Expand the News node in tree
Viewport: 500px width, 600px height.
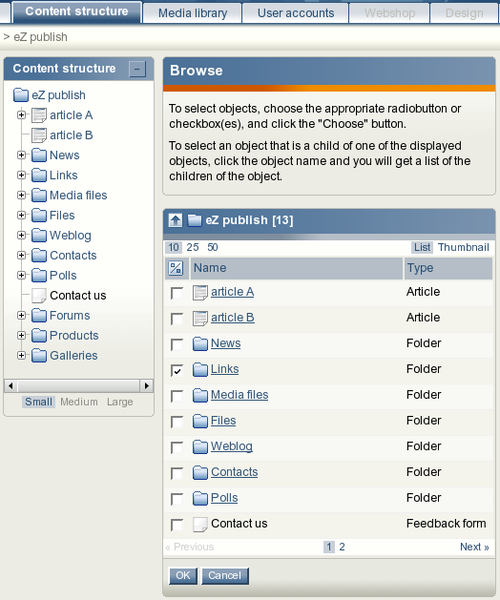click(21, 155)
